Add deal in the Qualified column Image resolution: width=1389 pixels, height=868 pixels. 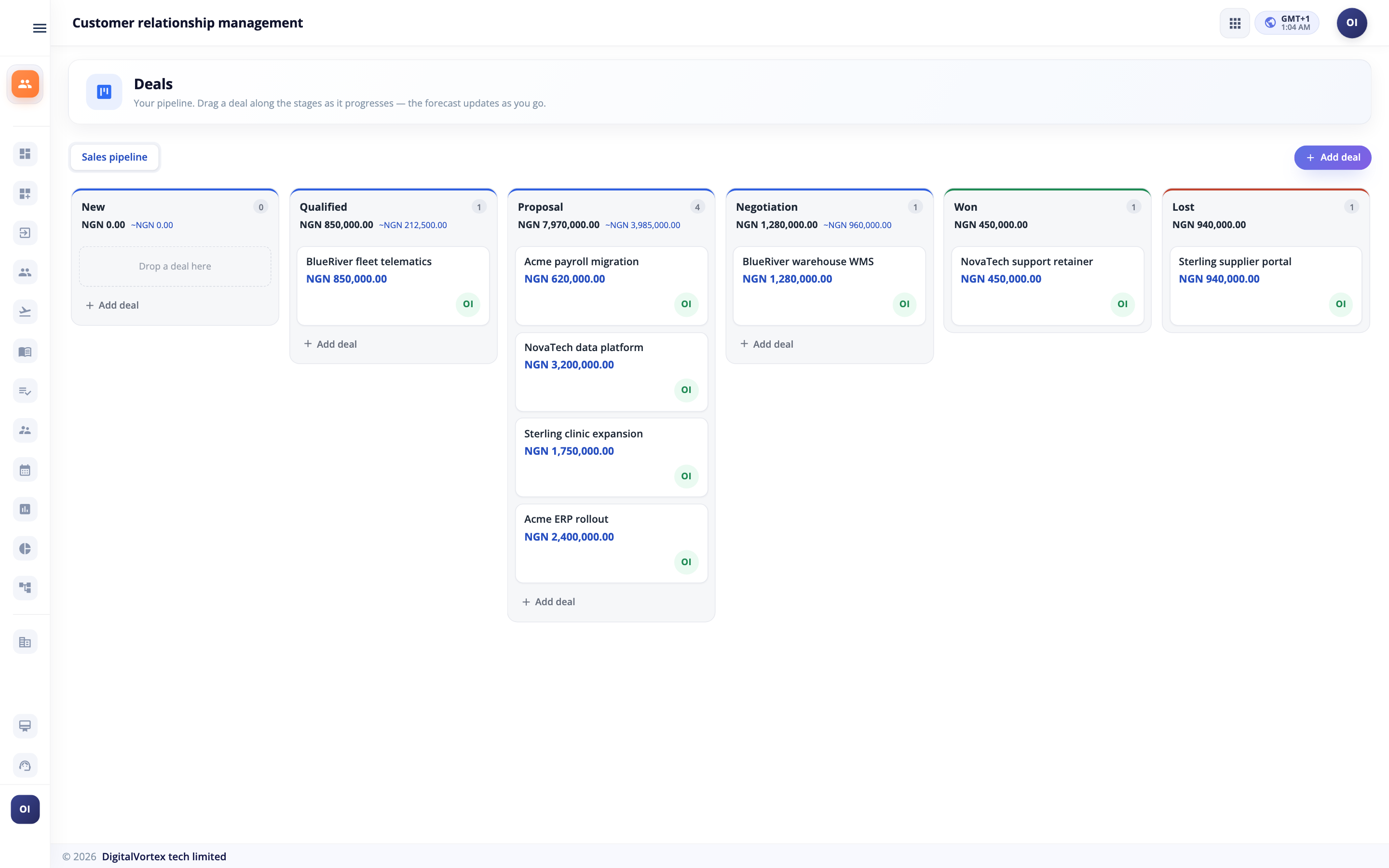(330, 344)
